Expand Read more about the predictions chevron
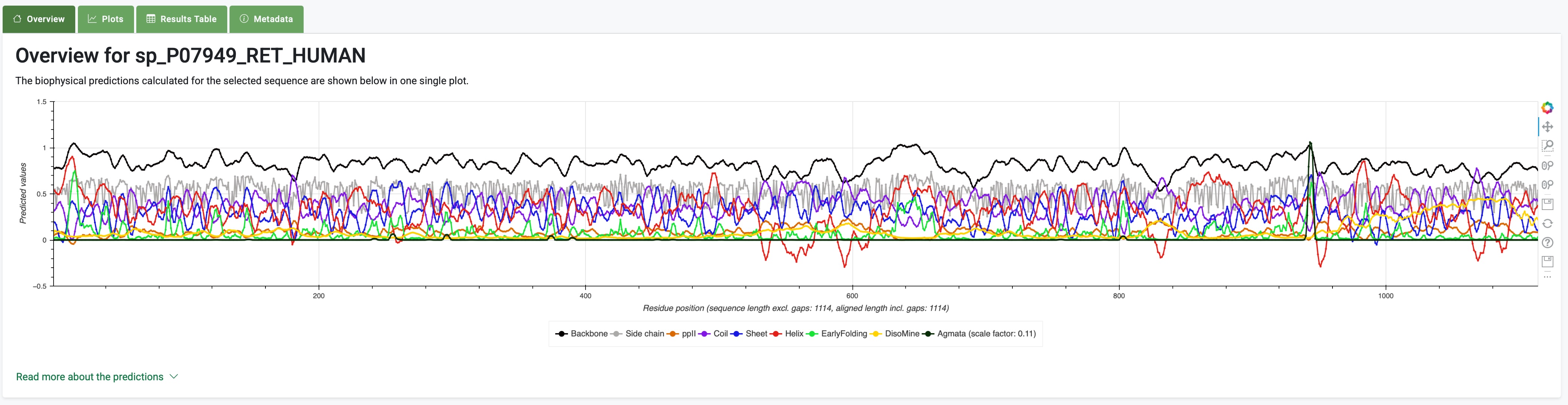 [x=174, y=377]
